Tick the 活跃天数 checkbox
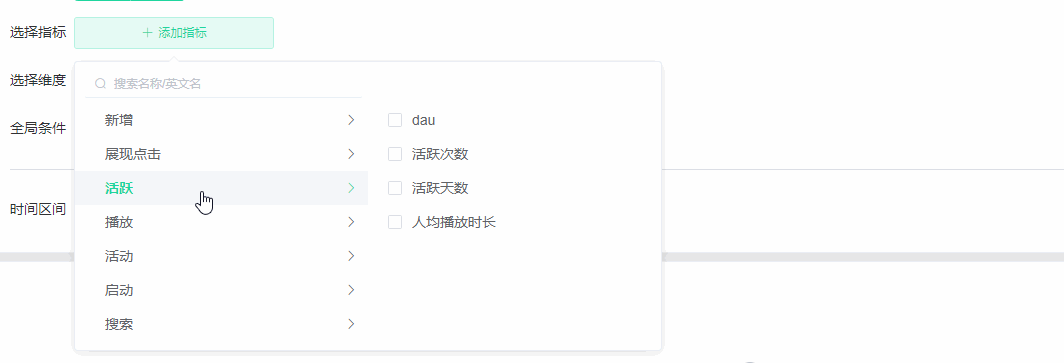Viewport: 1064px width, 363px height. pyautogui.click(x=395, y=188)
